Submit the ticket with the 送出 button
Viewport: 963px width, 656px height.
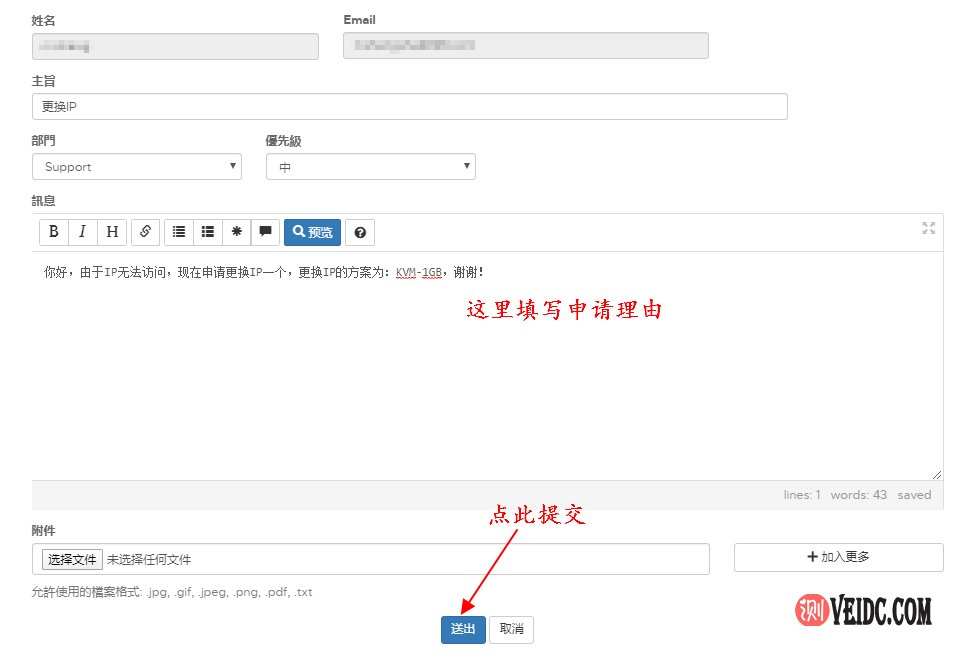pyautogui.click(x=463, y=629)
